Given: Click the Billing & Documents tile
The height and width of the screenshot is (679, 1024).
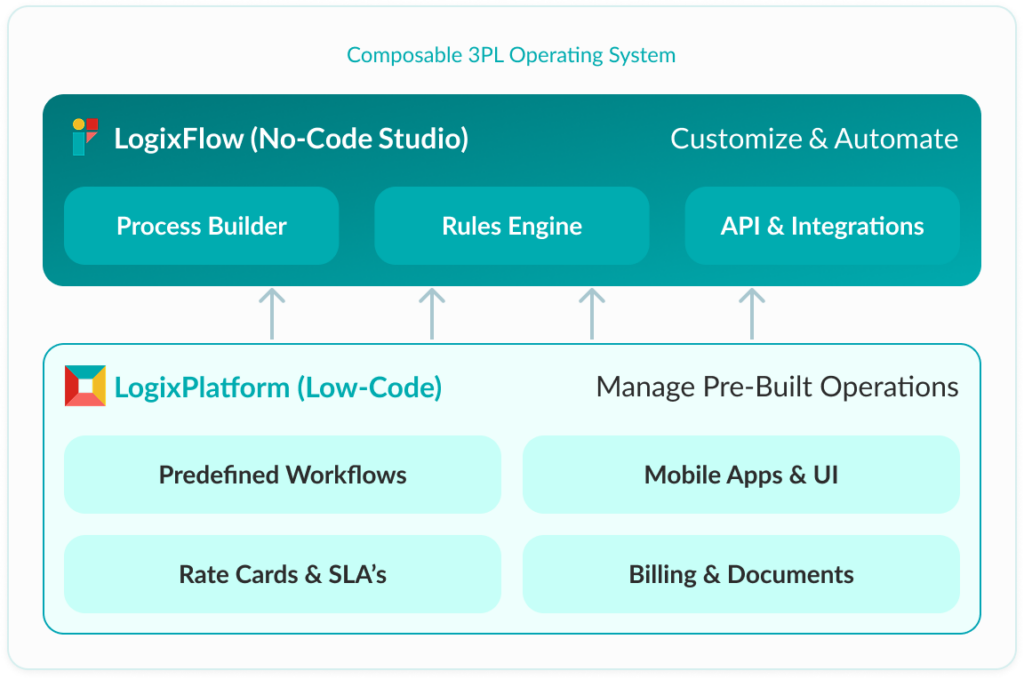Looking at the screenshot, I should coord(741,574).
